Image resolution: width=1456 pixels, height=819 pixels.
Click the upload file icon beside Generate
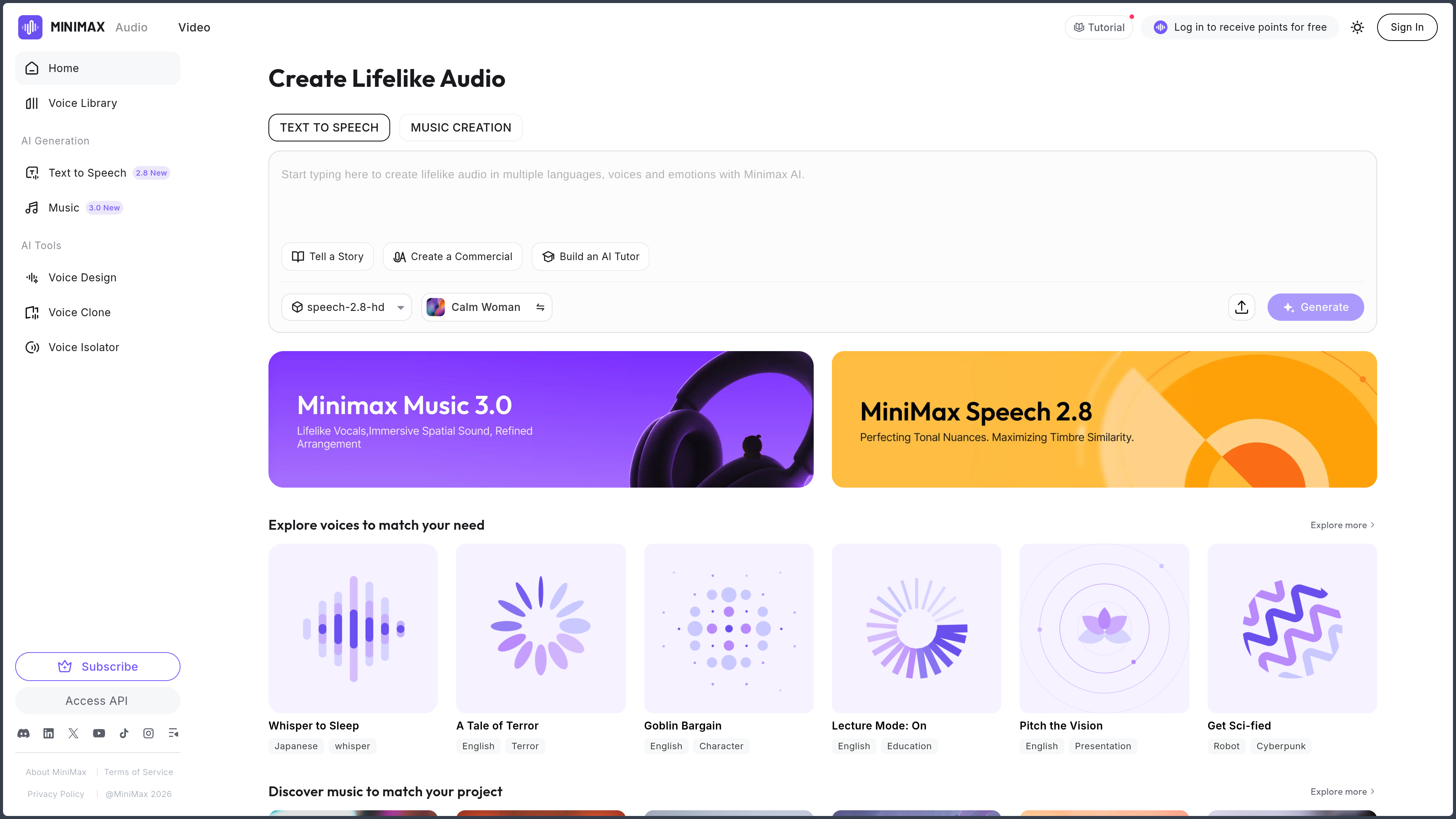(1242, 307)
